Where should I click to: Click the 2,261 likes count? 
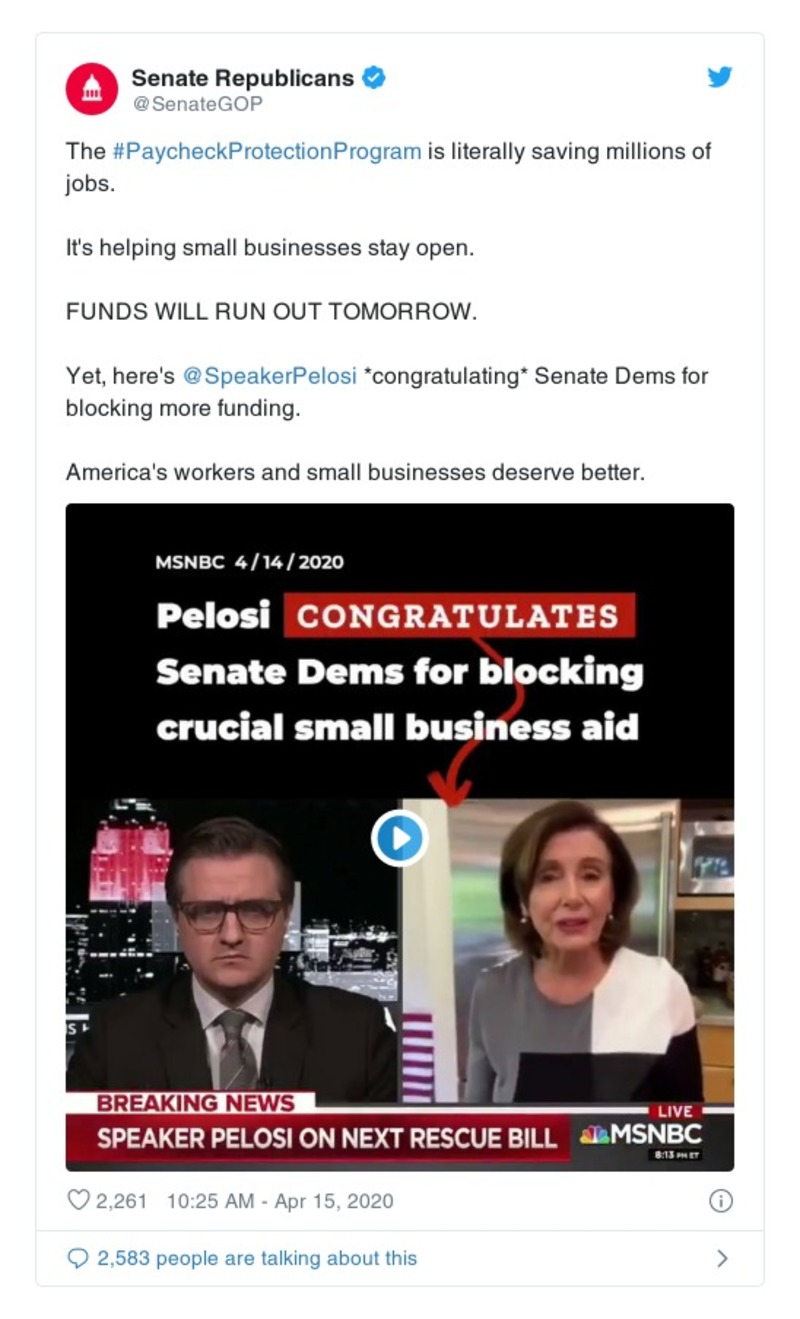(121, 1201)
